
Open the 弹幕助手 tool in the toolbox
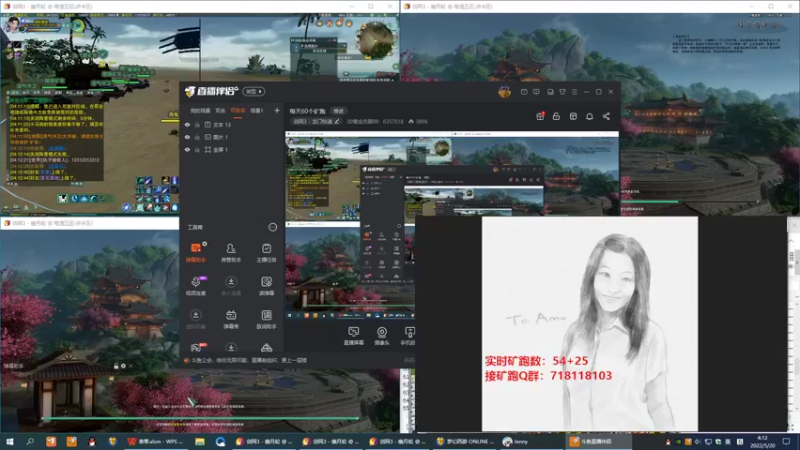[196, 252]
